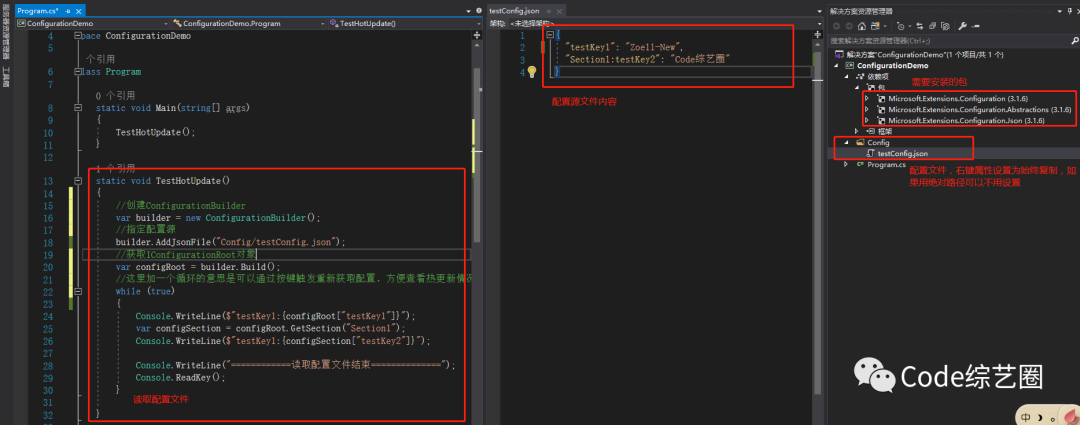The width and height of the screenshot is (1080, 425).
Task: Click the Program.cs vertical scrollbar up arrow
Action: coord(477,46)
